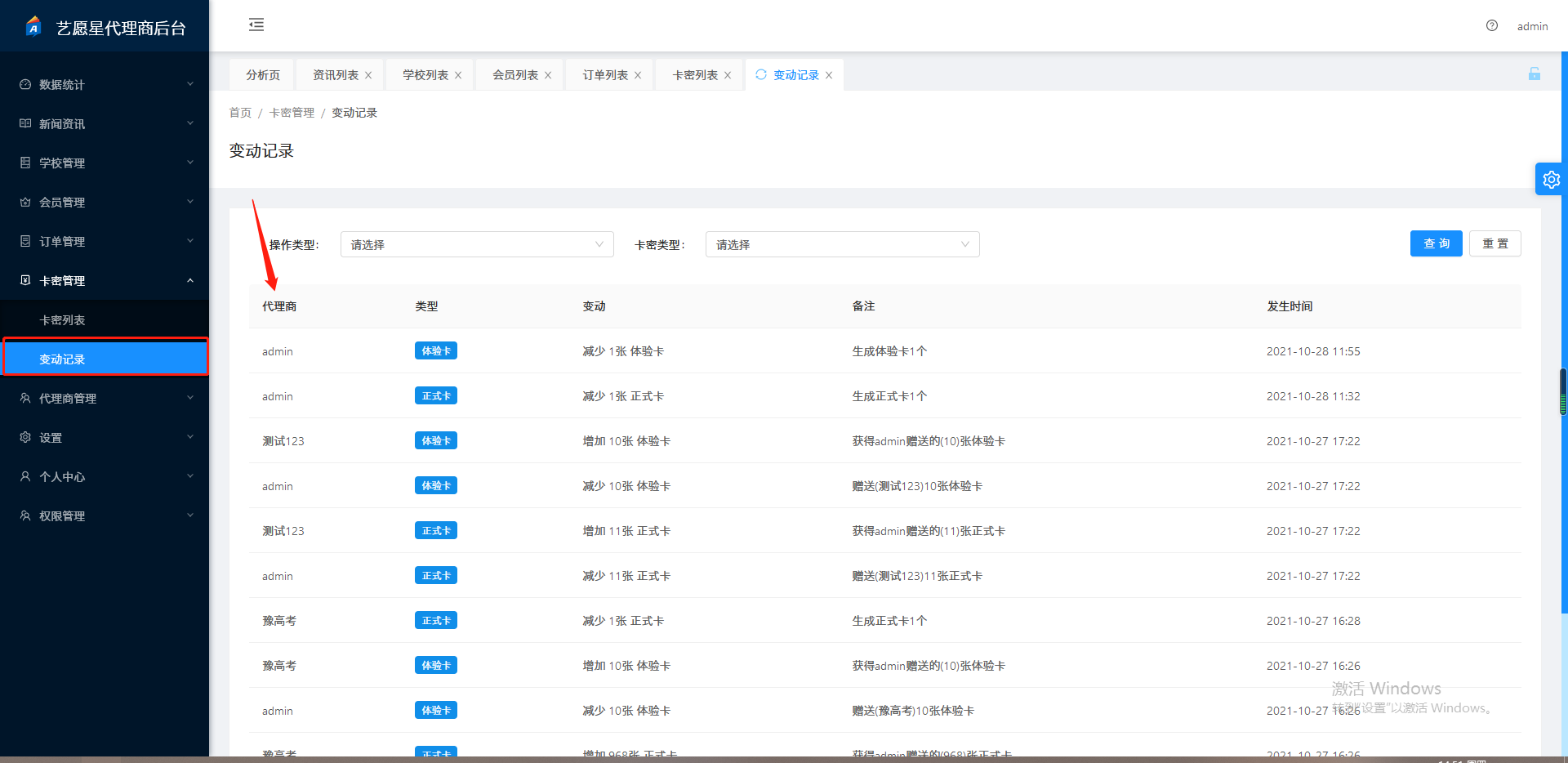Open the 操作类型 dropdown

pyautogui.click(x=477, y=244)
